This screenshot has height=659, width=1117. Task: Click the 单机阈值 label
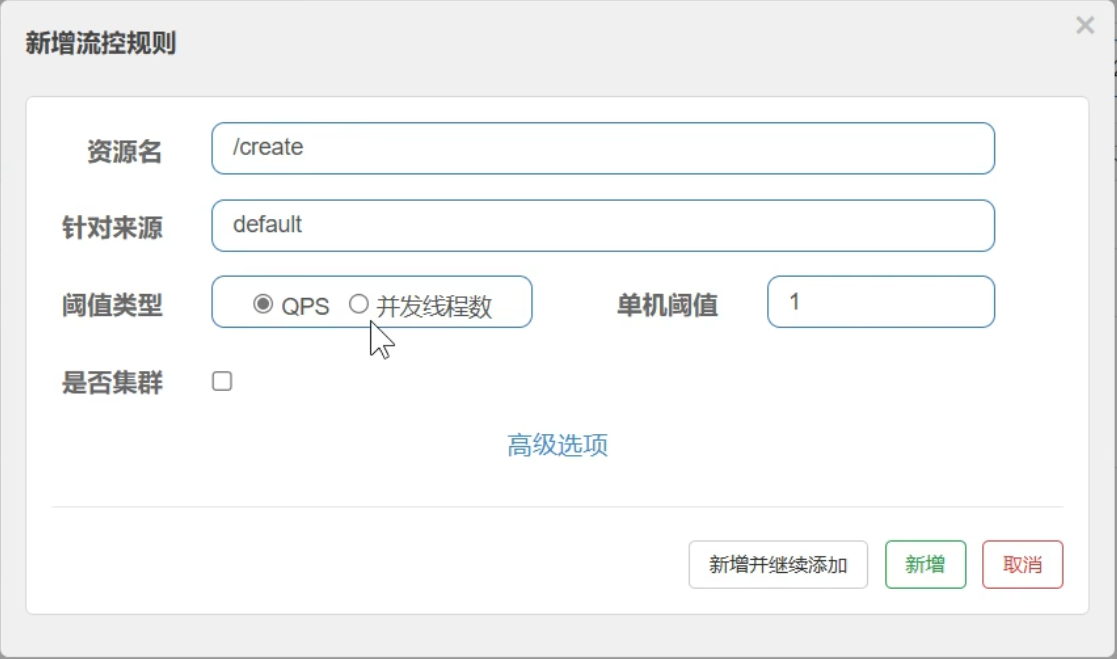pyautogui.click(x=667, y=305)
